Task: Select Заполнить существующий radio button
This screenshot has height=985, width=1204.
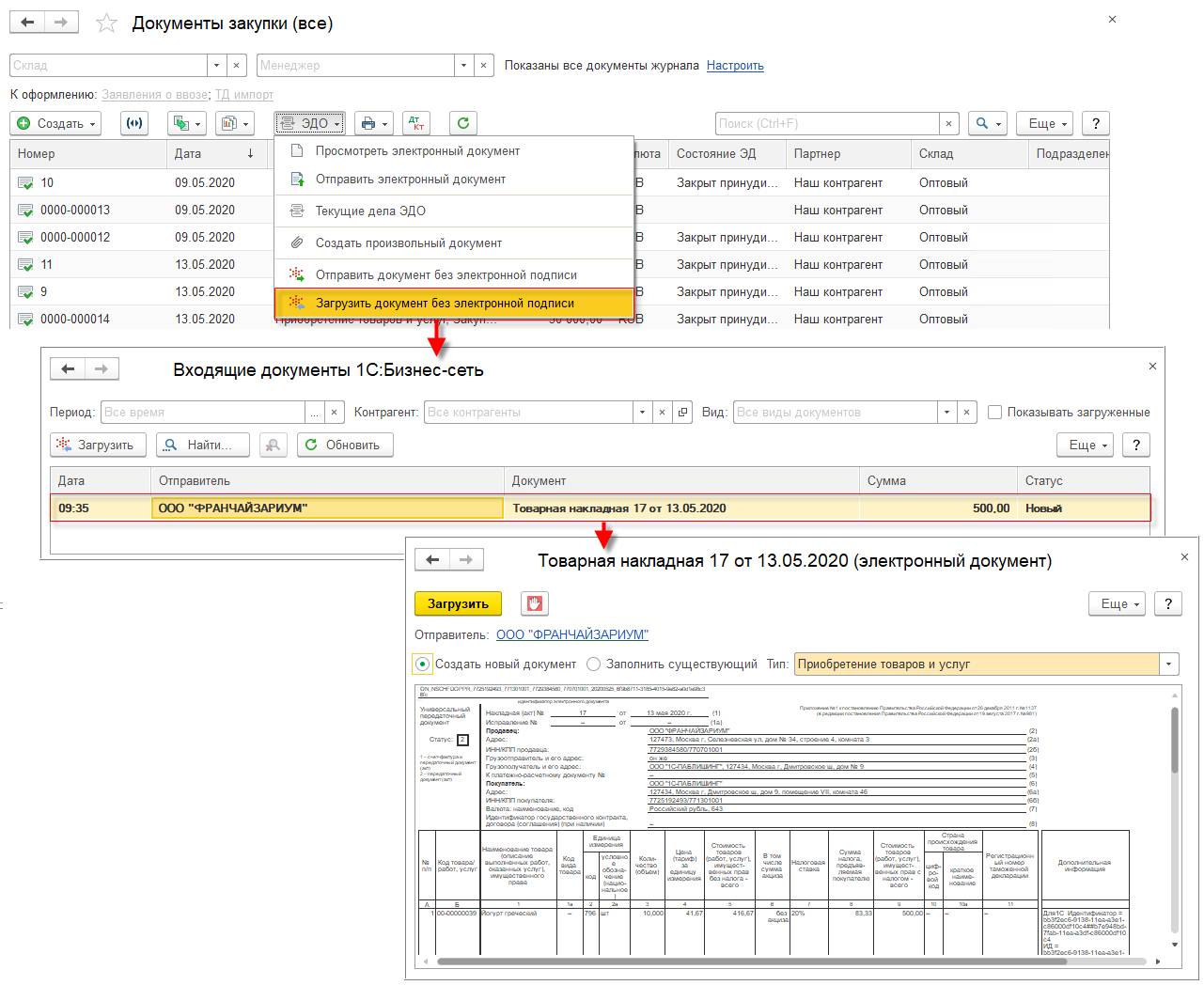Action: pos(593,664)
